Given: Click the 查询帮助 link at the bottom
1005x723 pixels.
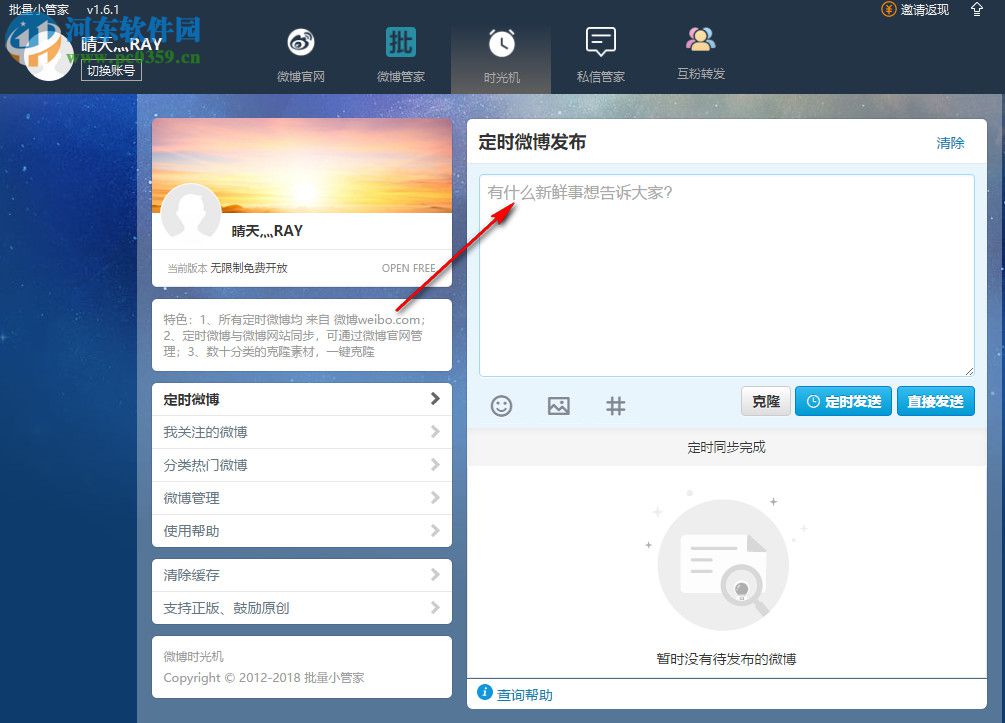Looking at the screenshot, I should coord(523,694).
